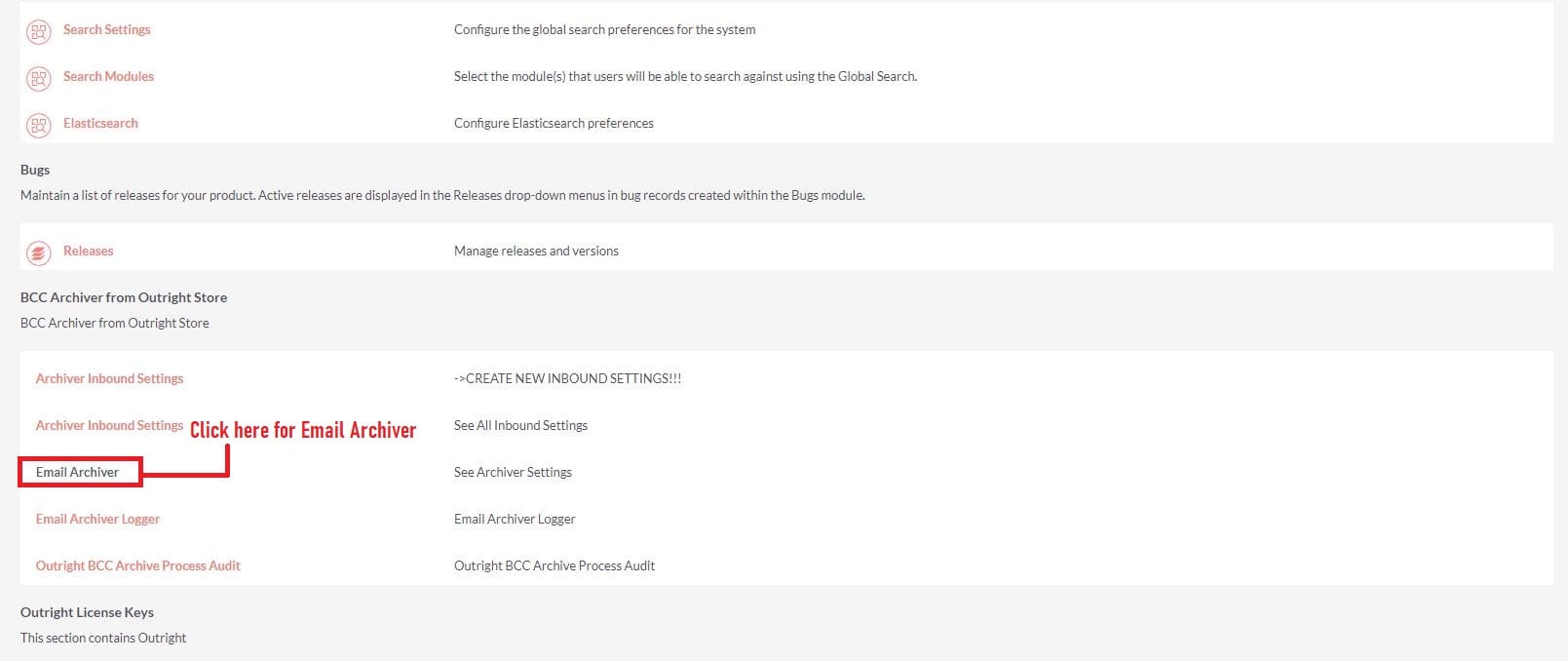Click the red 'Click here for Email Archiver' annotation
This screenshot has height=661, width=1568.
coord(302,430)
